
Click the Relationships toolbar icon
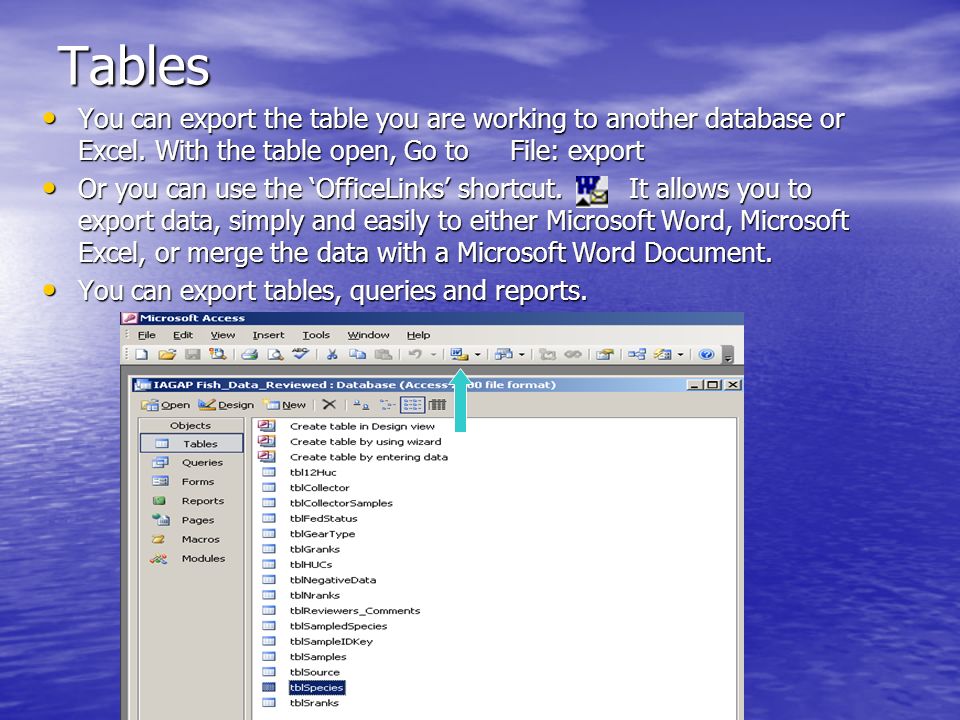[637, 354]
